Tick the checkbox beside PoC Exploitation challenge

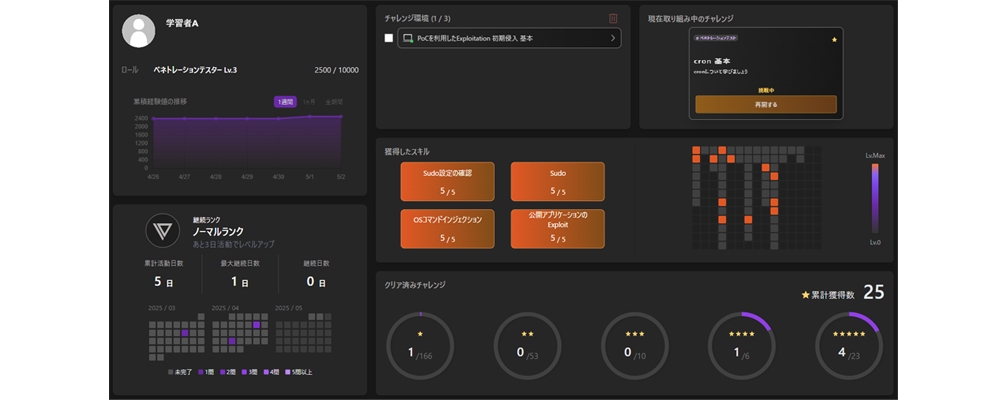click(388, 38)
